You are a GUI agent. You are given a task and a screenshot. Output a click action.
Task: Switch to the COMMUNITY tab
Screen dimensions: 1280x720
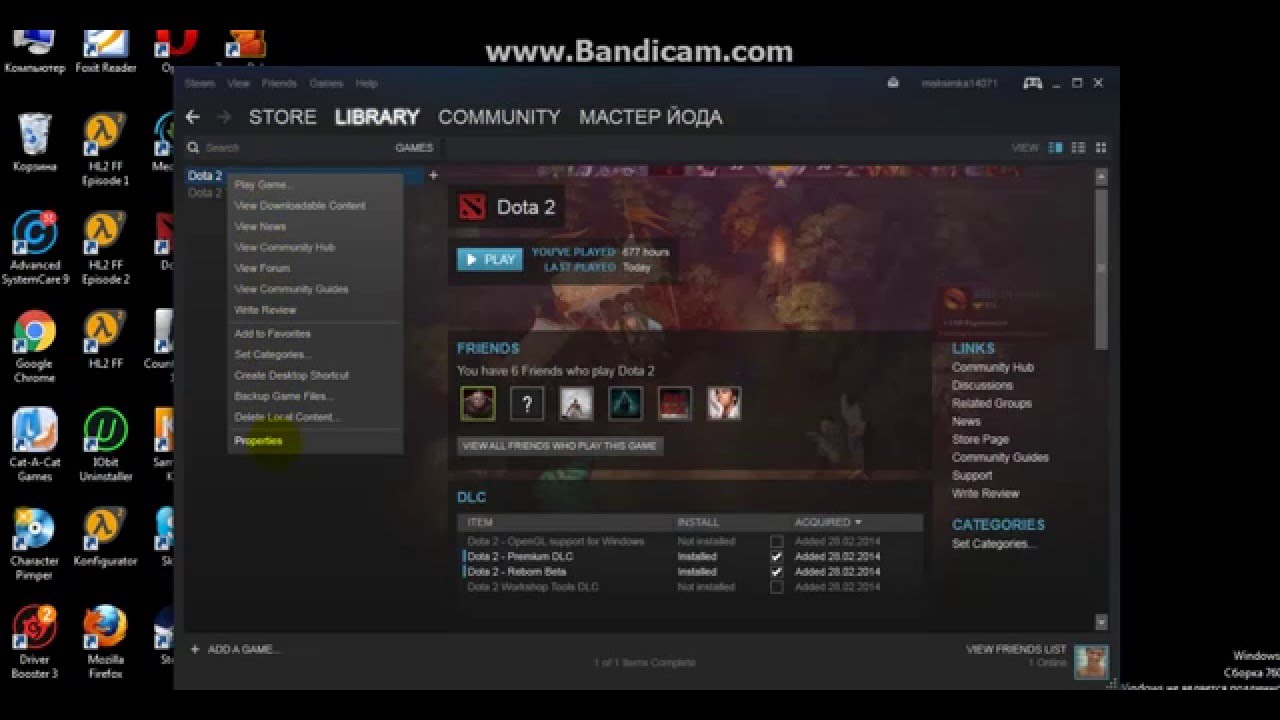click(499, 117)
